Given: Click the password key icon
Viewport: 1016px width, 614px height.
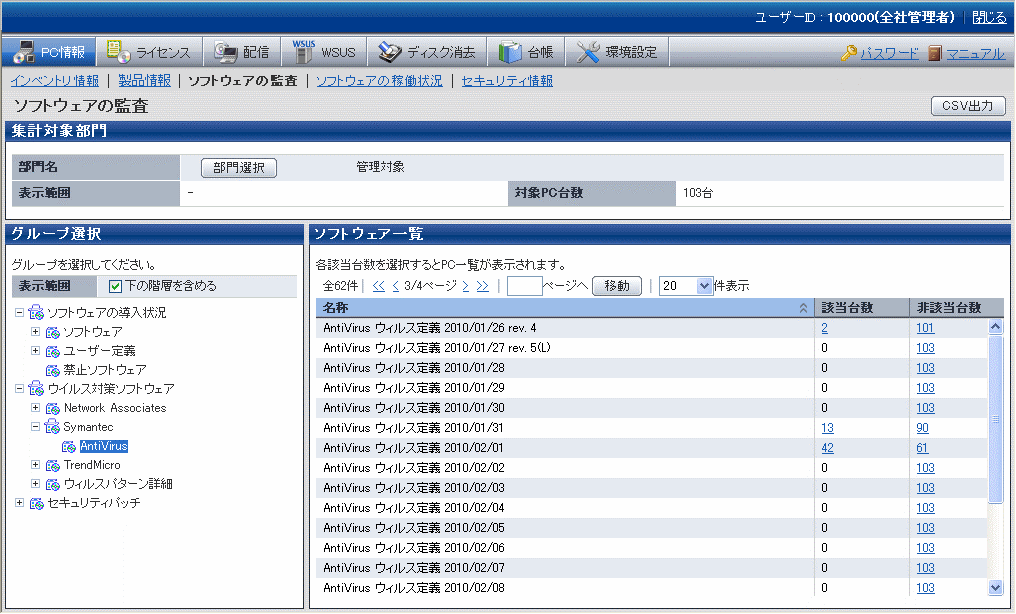Looking at the screenshot, I should [849, 53].
